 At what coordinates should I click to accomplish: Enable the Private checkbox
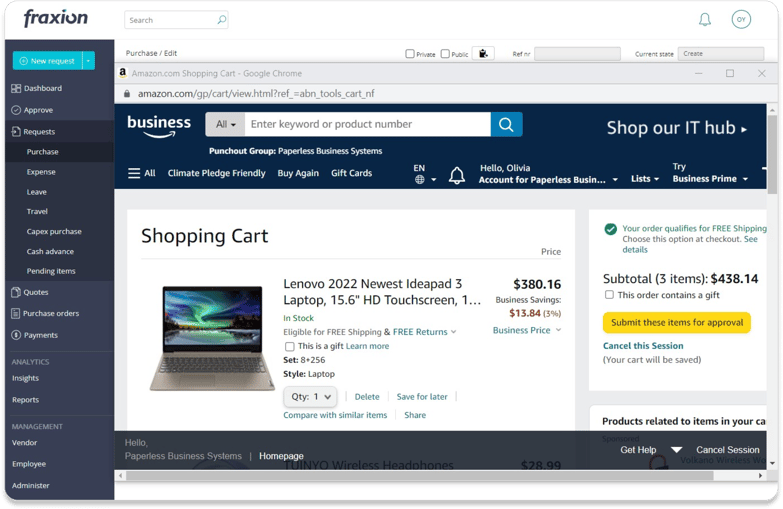tap(409, 54)
